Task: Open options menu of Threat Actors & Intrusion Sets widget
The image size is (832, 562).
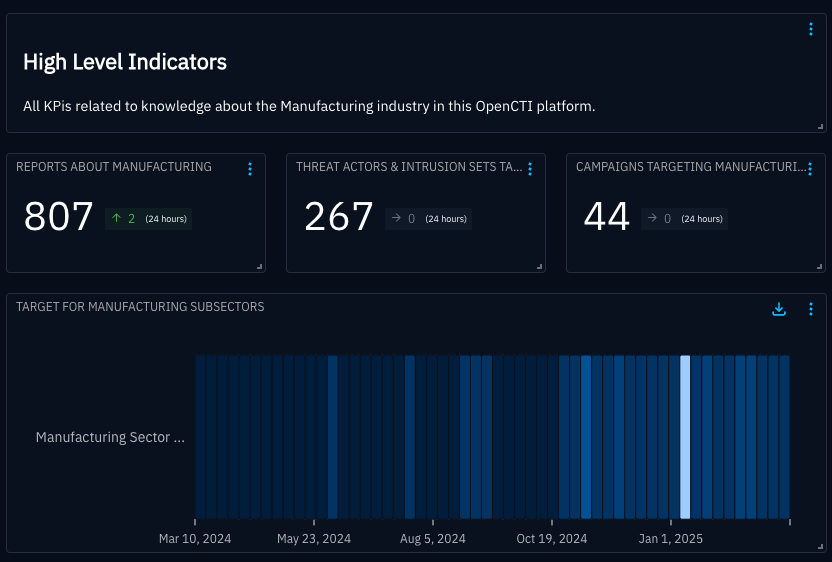Action: tap(530, 169)
